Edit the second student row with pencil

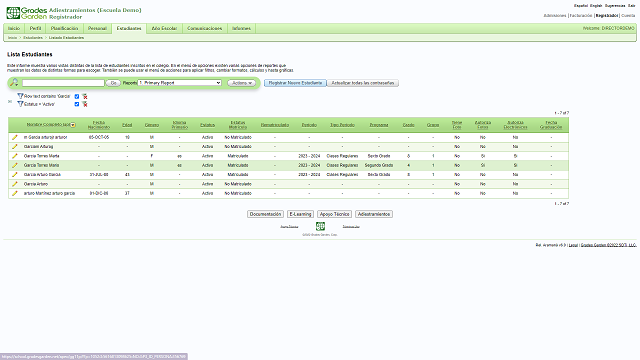coord(15,147)
